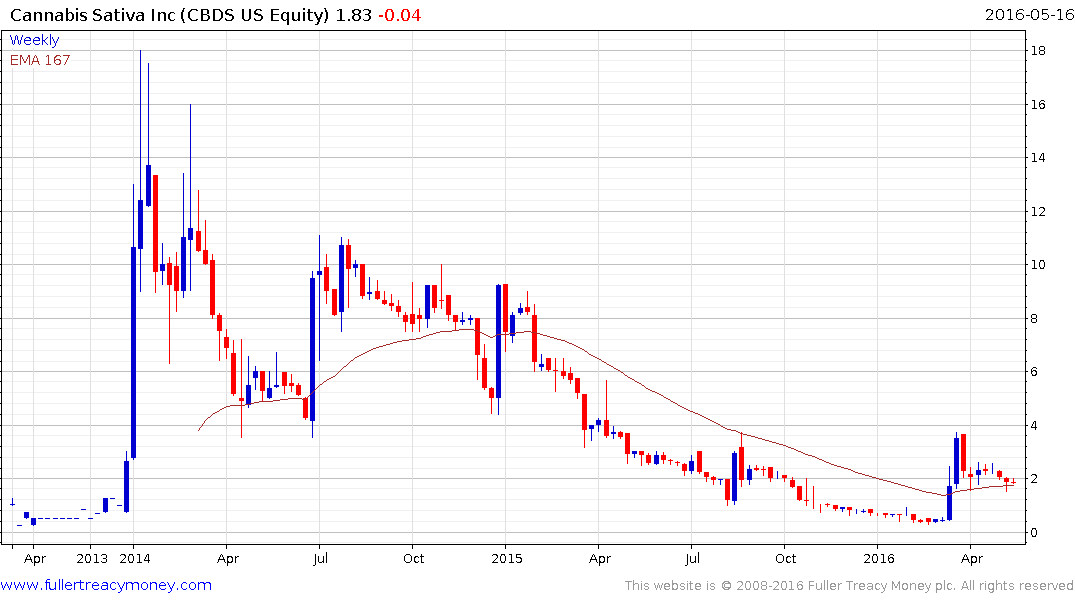
Task: Click the date 2016-05-16
Action: click(x=1029, y=14)
